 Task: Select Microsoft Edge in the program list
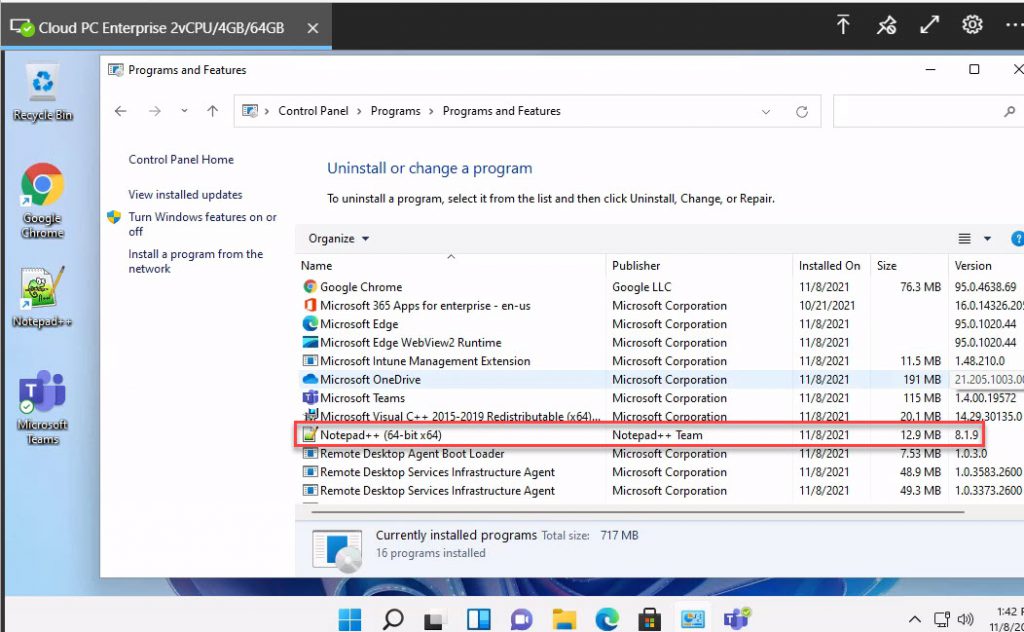[x=660, y=324]
